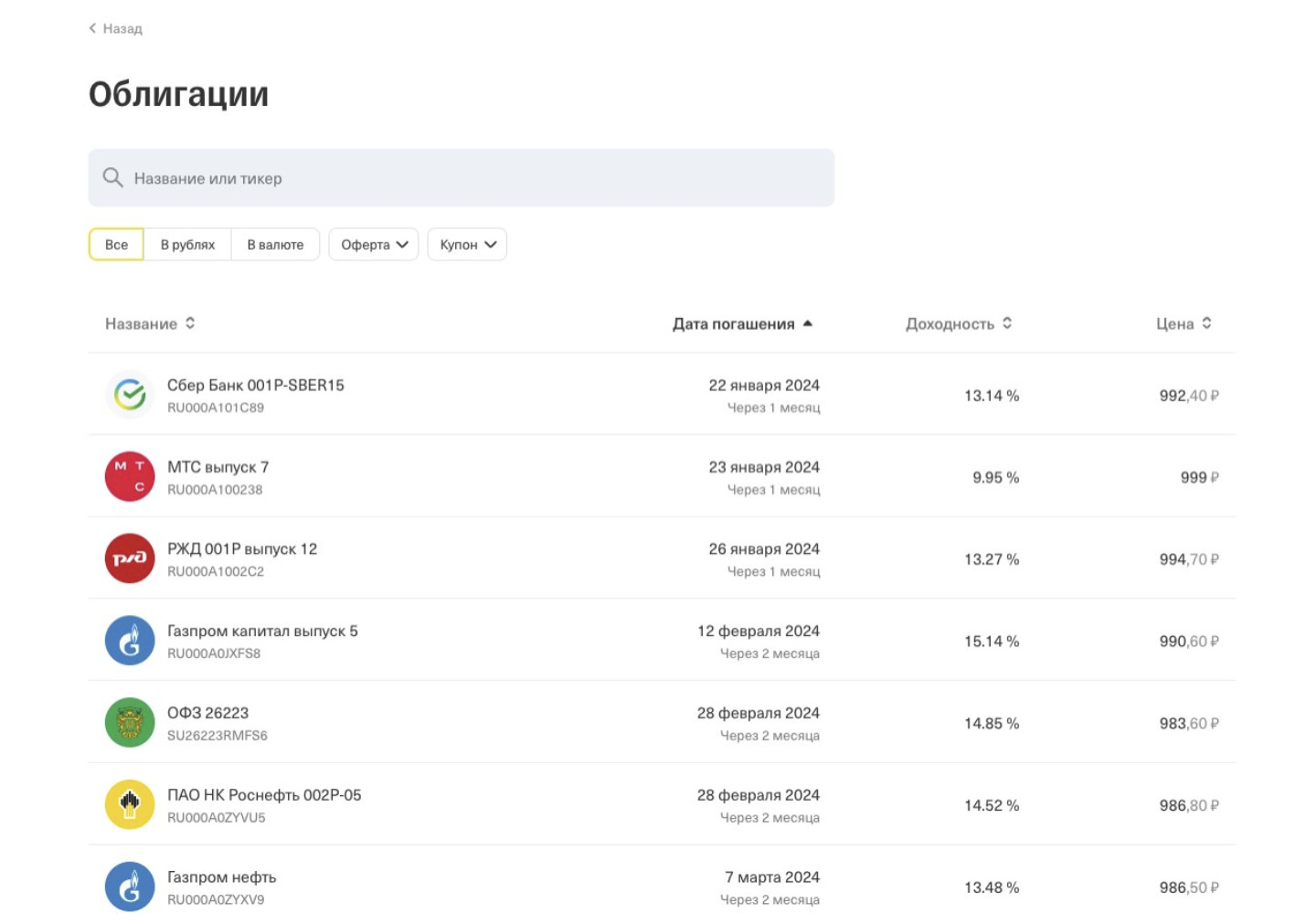The width and height of the screenshot is (1316, 924).
Task: Go back using 'Назад' link
Action: pyautogui.click(x=116, y=28)
